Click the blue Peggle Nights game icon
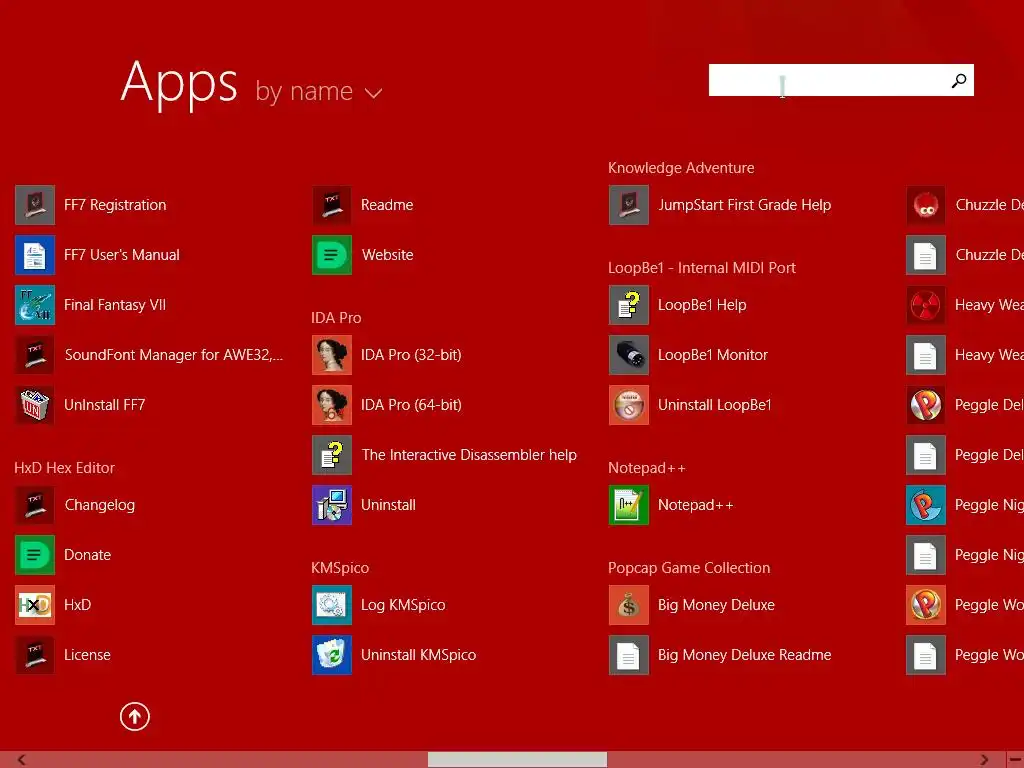This screenshot has height=768, width=1024. (926, 505)
